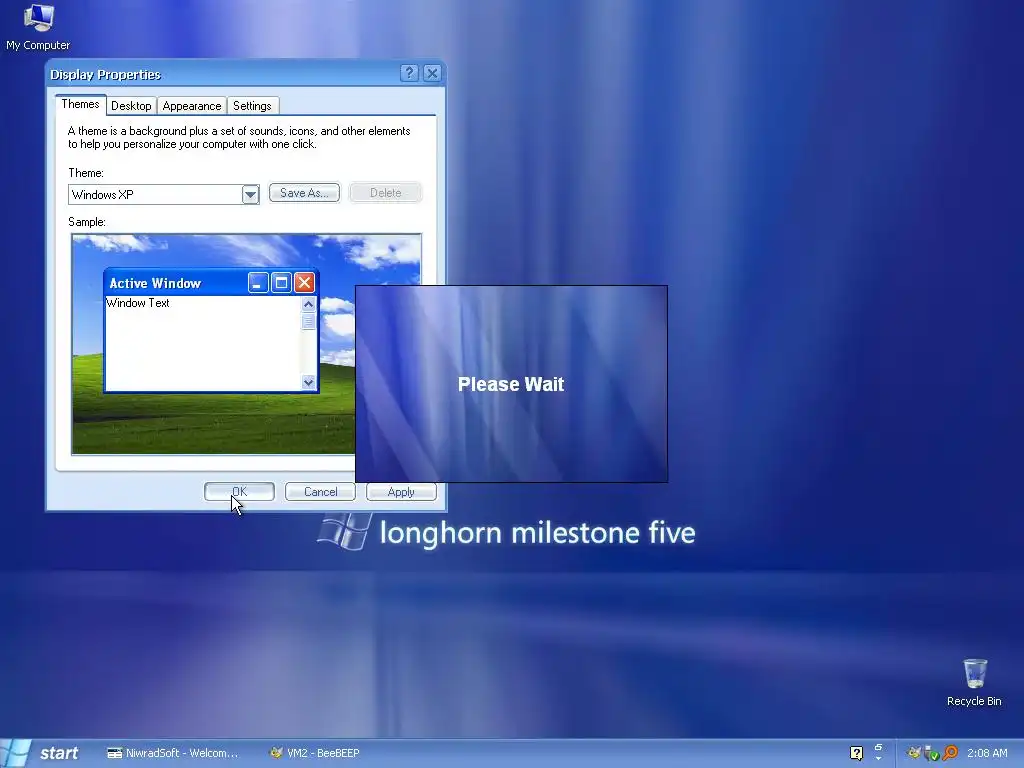This screenshot has width=1024, height=768.
Task: Click the greyed Delete button
Action: pos(385,193)
